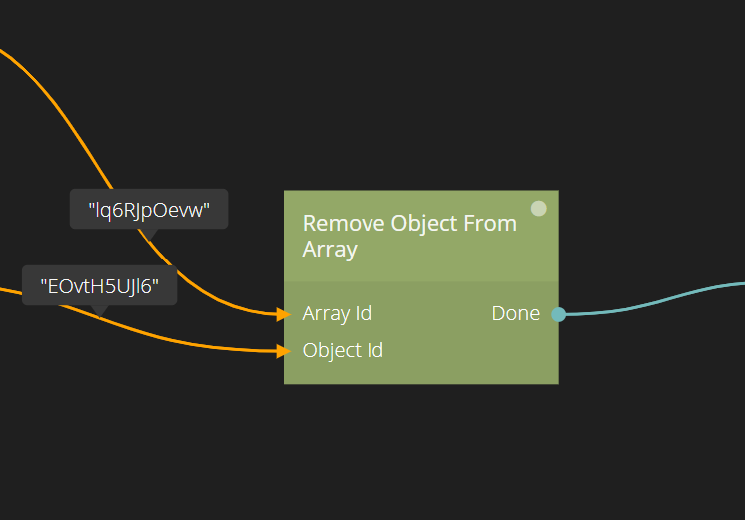
Task: Click the Object Id input label
Action: 342,351
